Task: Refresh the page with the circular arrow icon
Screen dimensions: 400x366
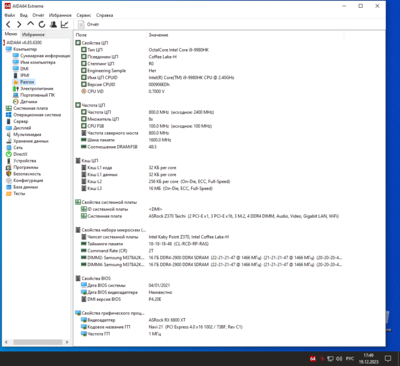Action: 42,24
